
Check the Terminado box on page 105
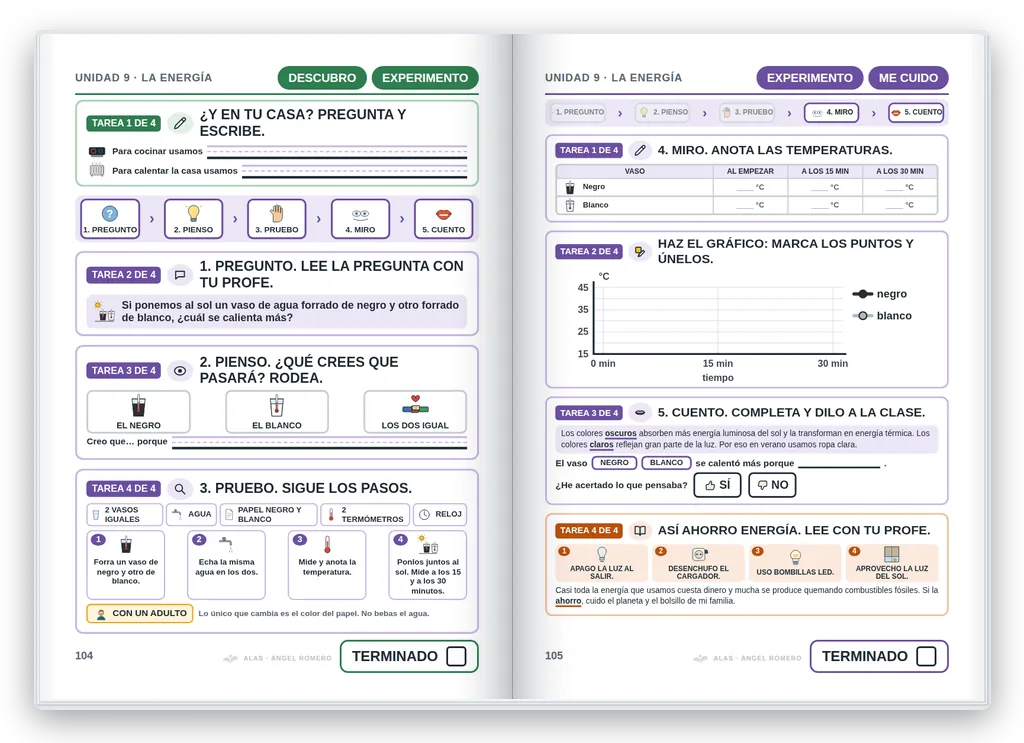click(926, 656)
